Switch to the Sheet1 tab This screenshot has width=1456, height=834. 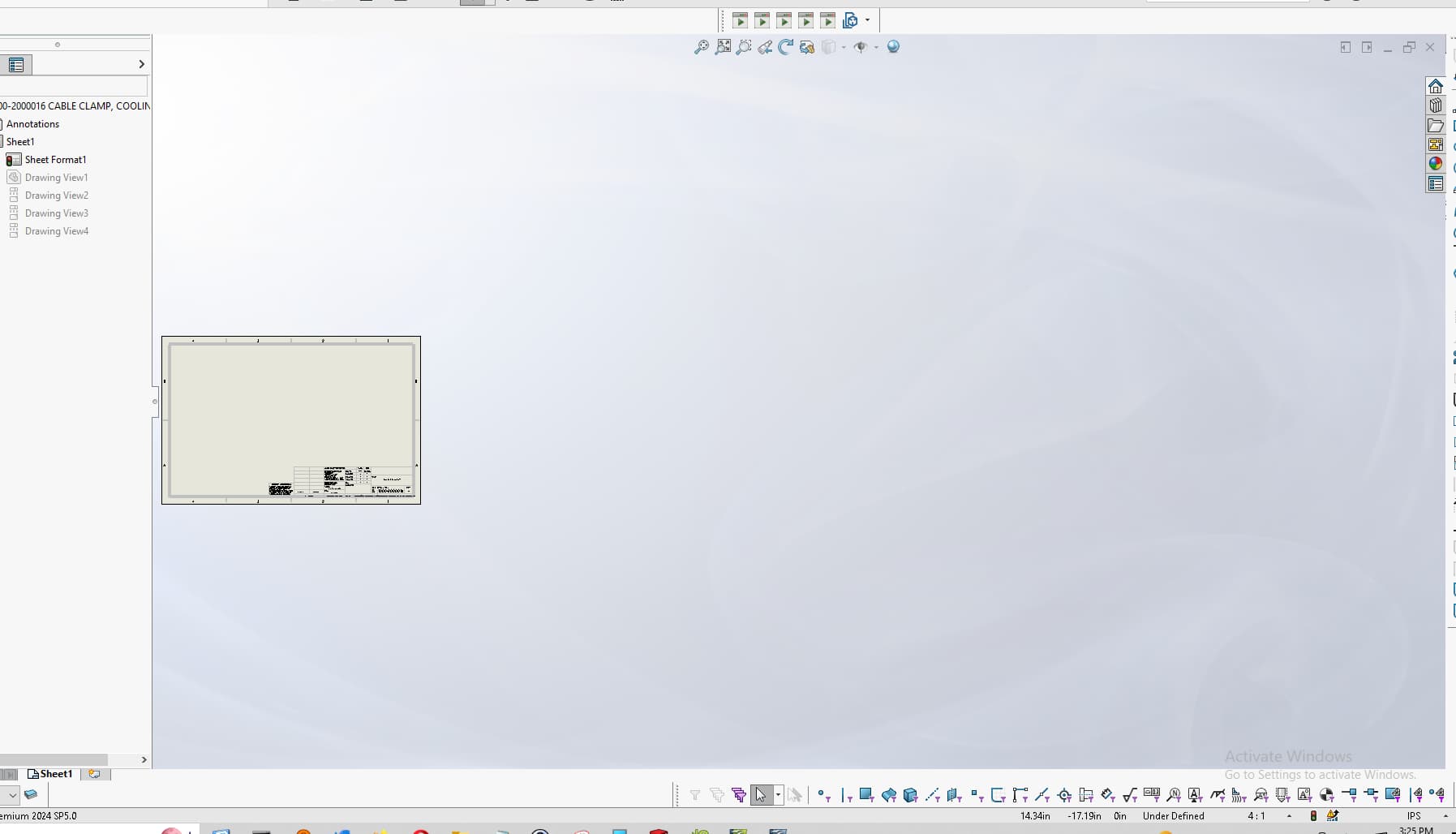(x=50, y=774)
